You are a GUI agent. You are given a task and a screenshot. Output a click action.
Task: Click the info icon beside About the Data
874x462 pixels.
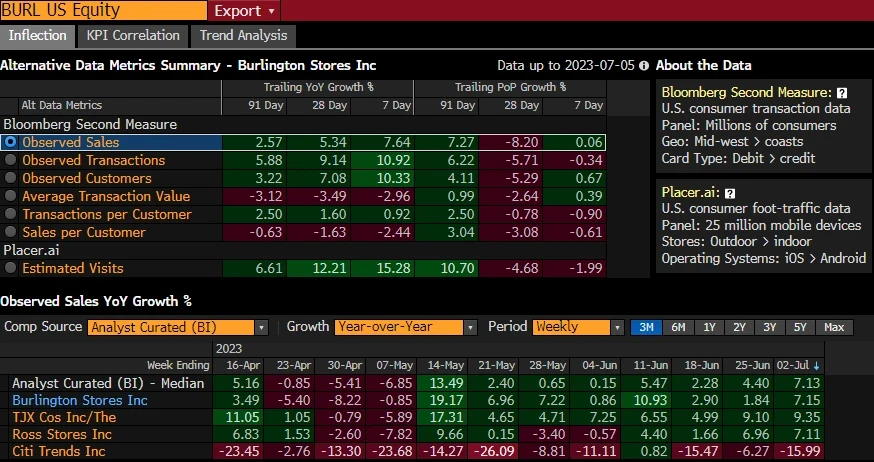[644, 66]
